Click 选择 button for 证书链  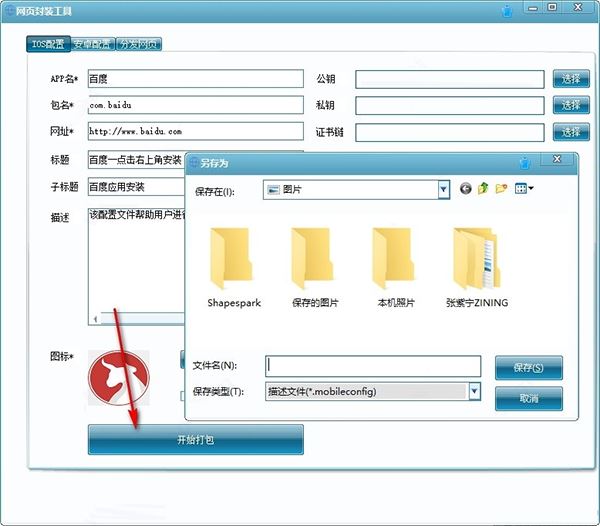coord(571,132)
